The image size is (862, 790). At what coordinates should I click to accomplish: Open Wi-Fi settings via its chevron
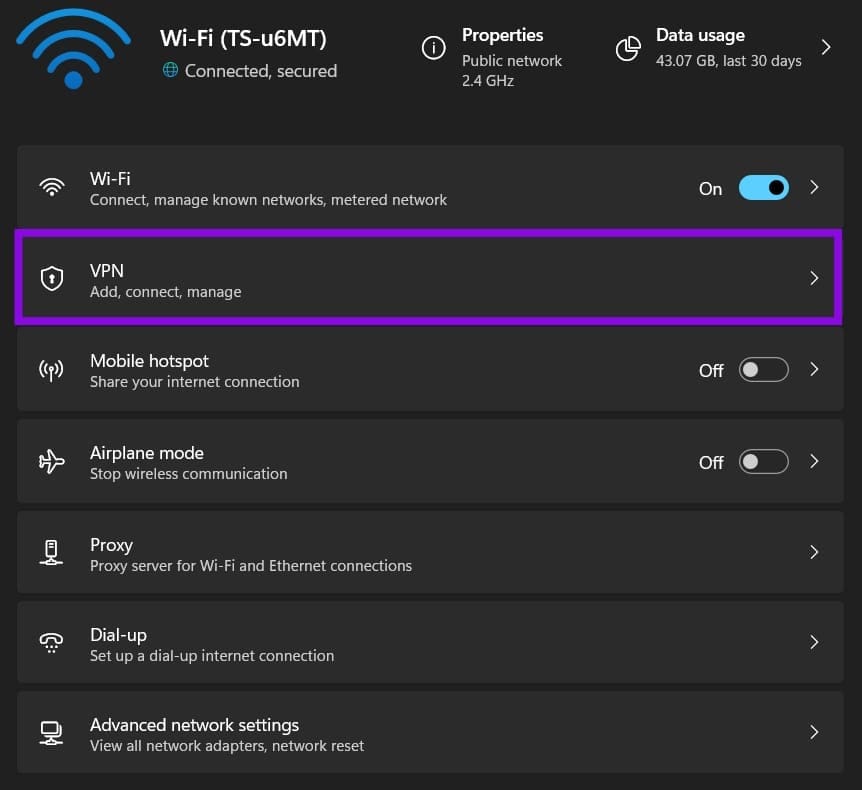[x=814, y=187]
